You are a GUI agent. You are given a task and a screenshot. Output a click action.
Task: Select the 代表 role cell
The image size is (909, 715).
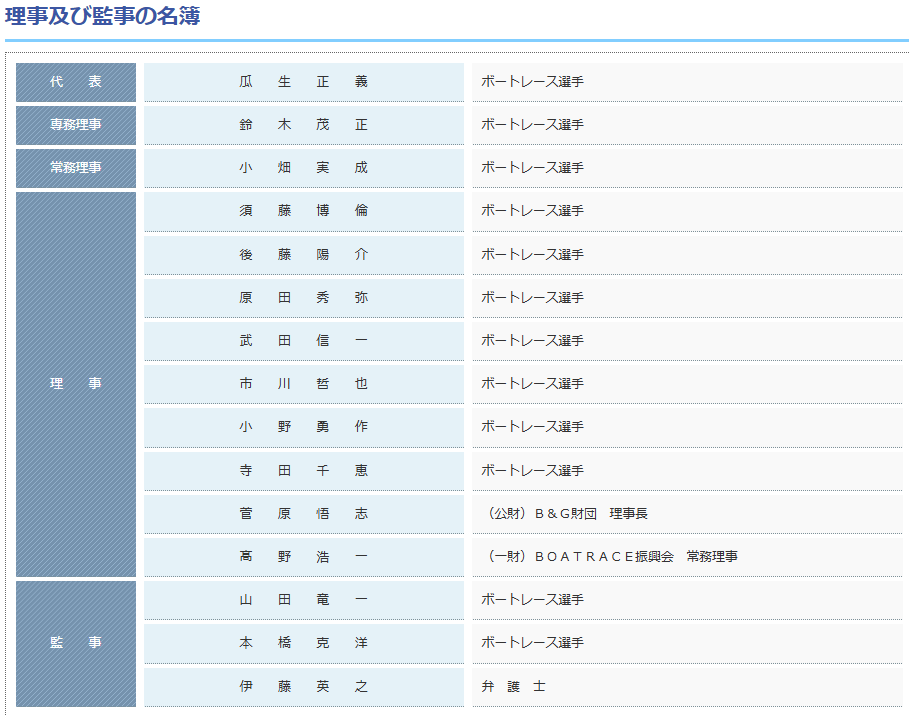(x=76, y=82)
